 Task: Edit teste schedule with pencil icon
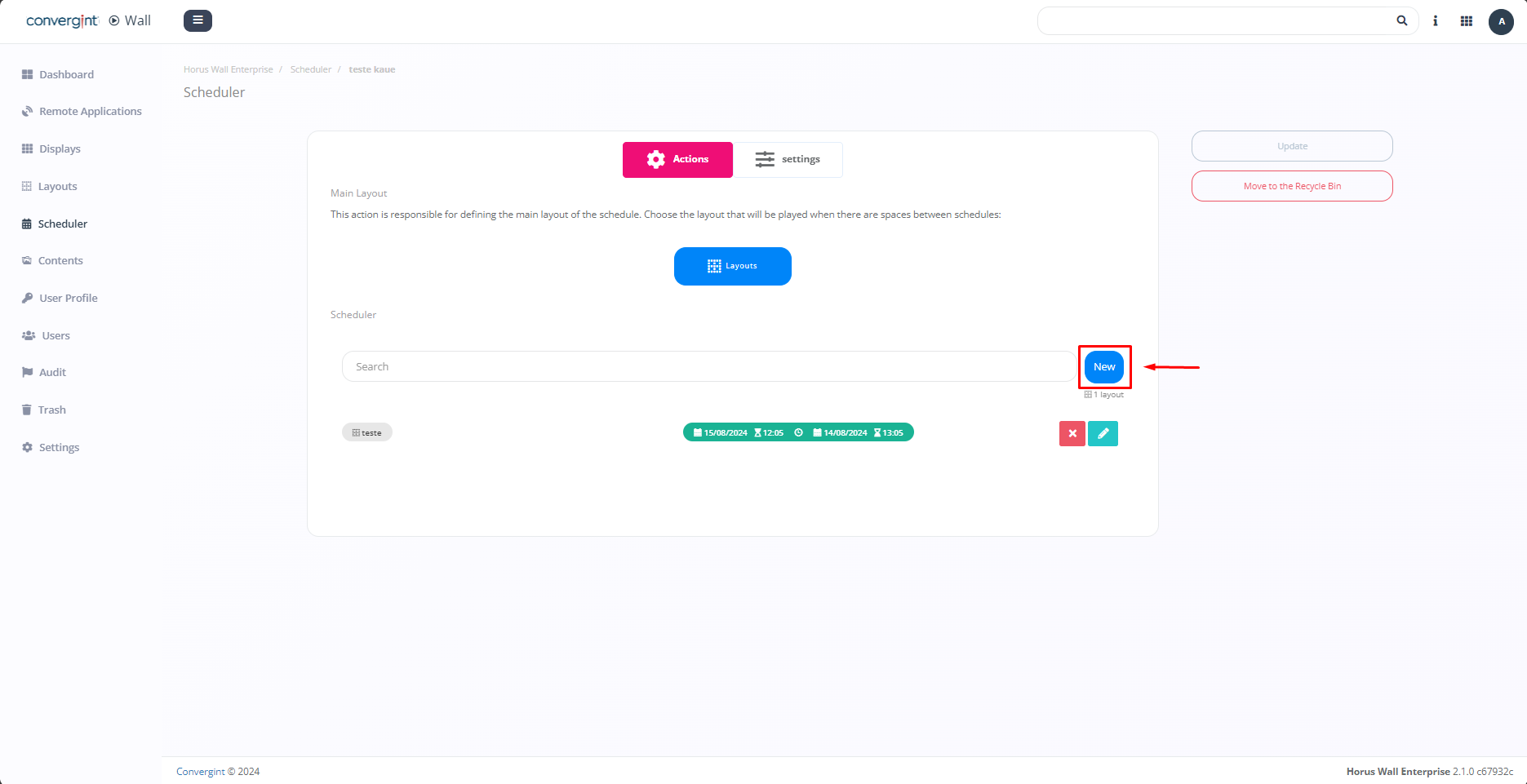coord(1103,433)
